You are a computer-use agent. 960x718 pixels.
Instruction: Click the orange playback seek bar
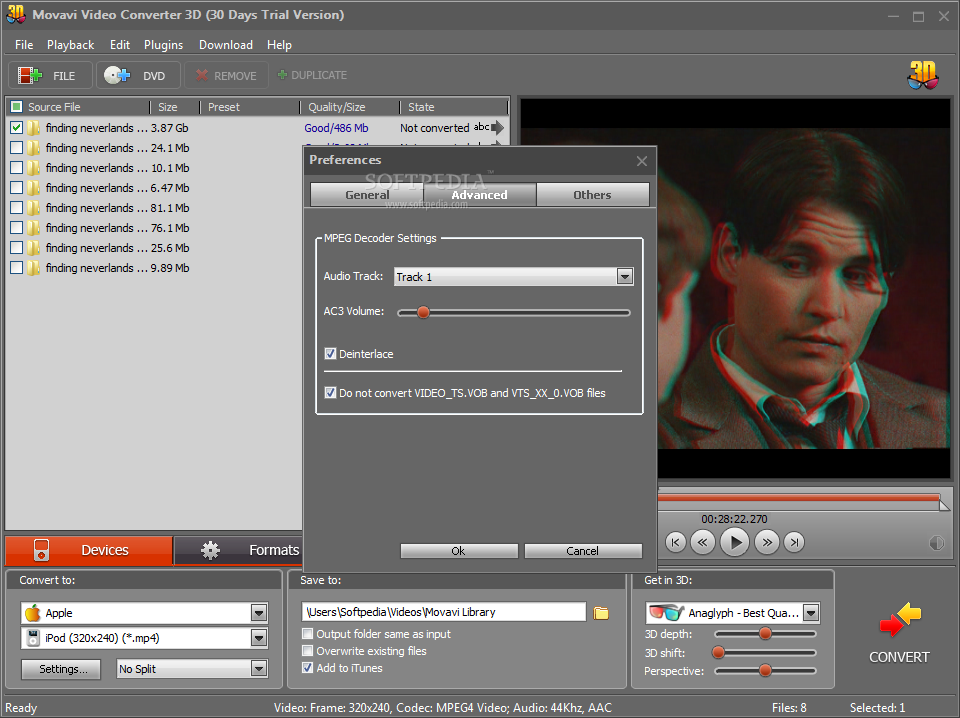(x=799, y=498)
